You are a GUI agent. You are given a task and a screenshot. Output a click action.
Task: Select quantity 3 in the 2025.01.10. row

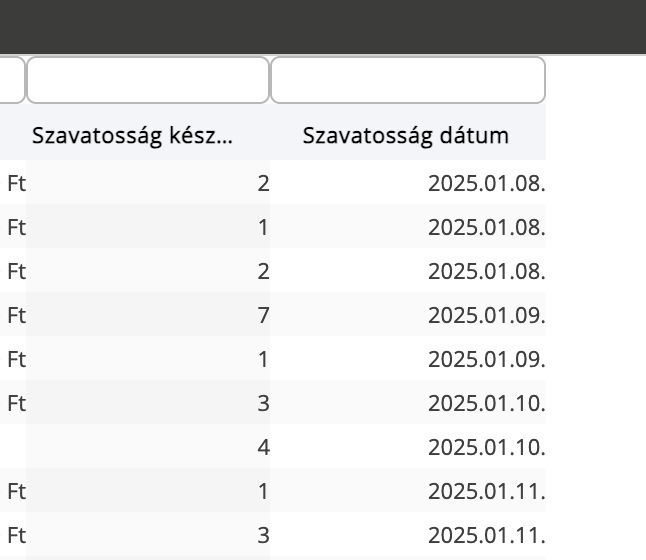click(x=147, y=403)
